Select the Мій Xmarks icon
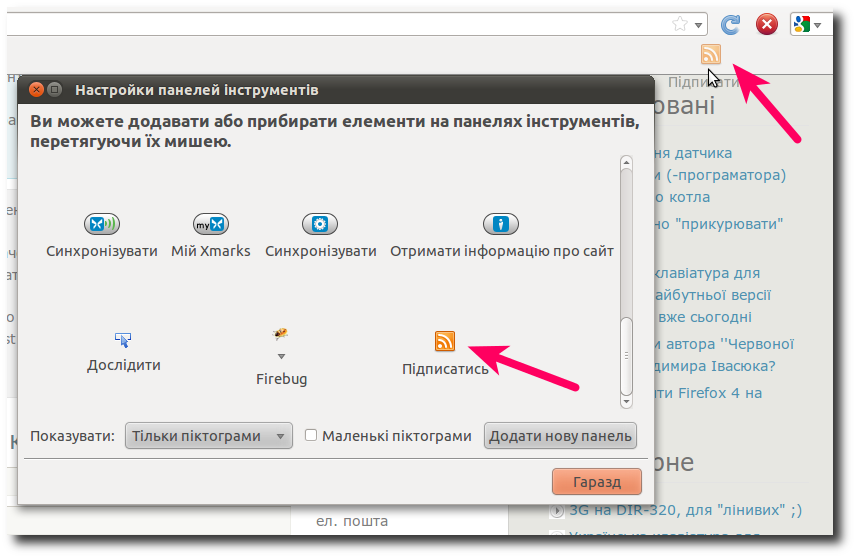The height and width of the screenshot is (558, 856). (x=211, y=224)
